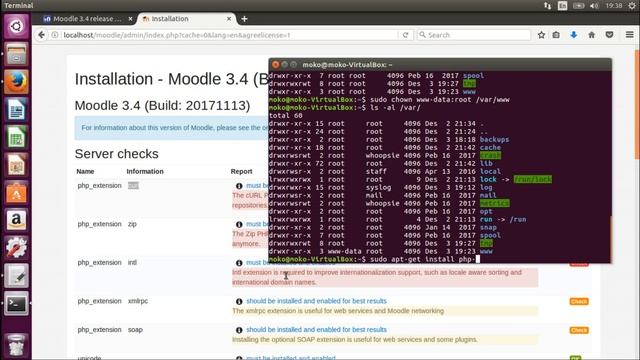
Task: Open Firefox downloads arrow
Action: pos(573,35)
